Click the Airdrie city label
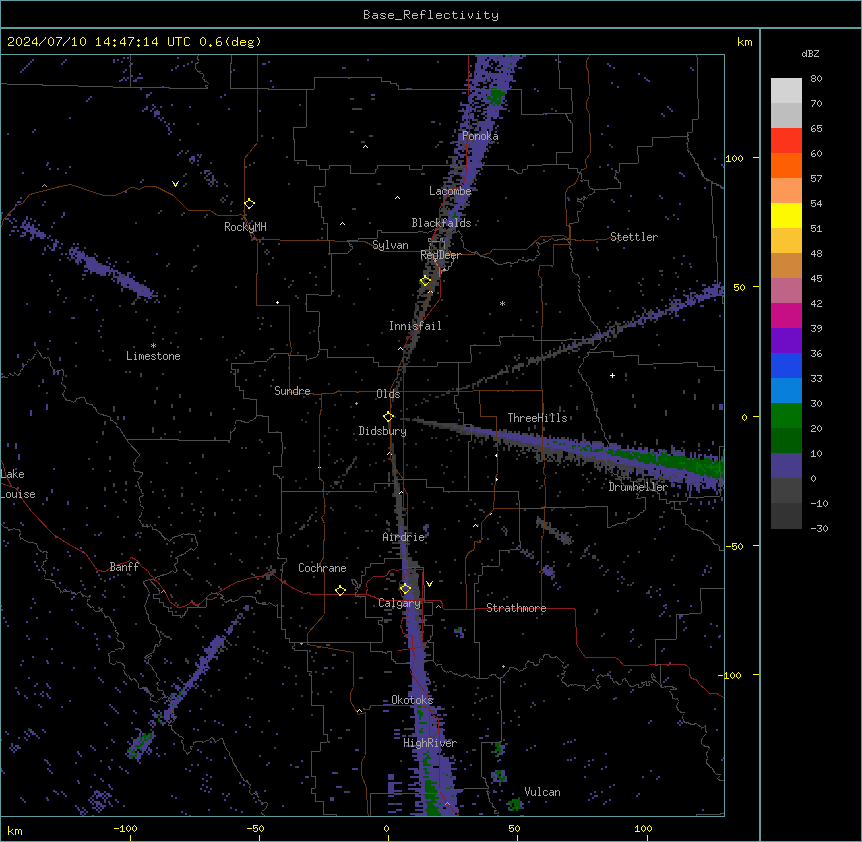 (404, 537)
